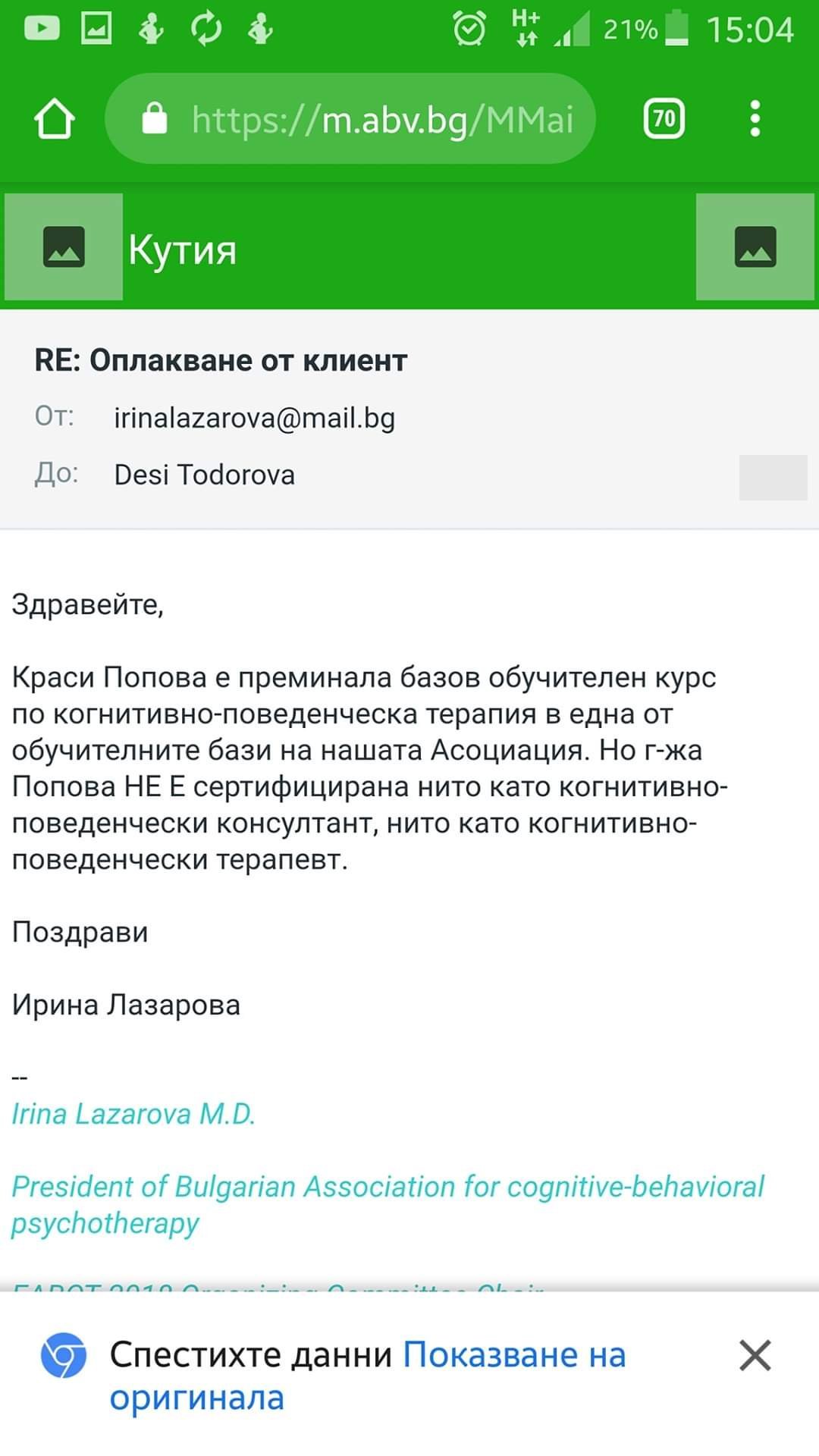The height and width of the screenshot is (1456, 819).
Task: Tap the alarm clock status icon
Action: click(469, 29)
